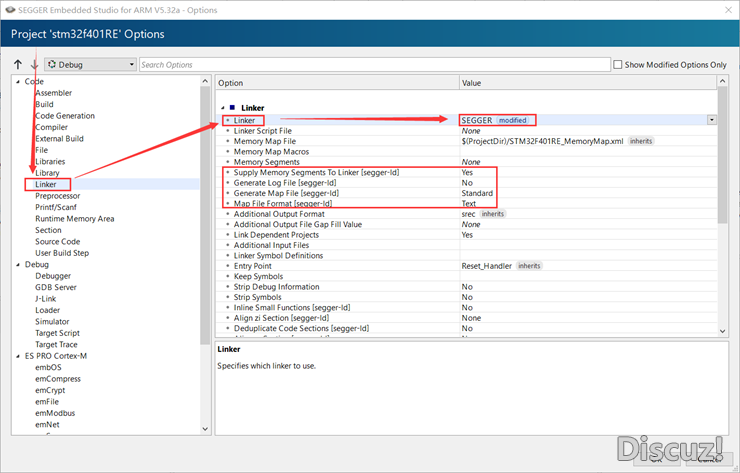Select emFile category

pos(47,402)
